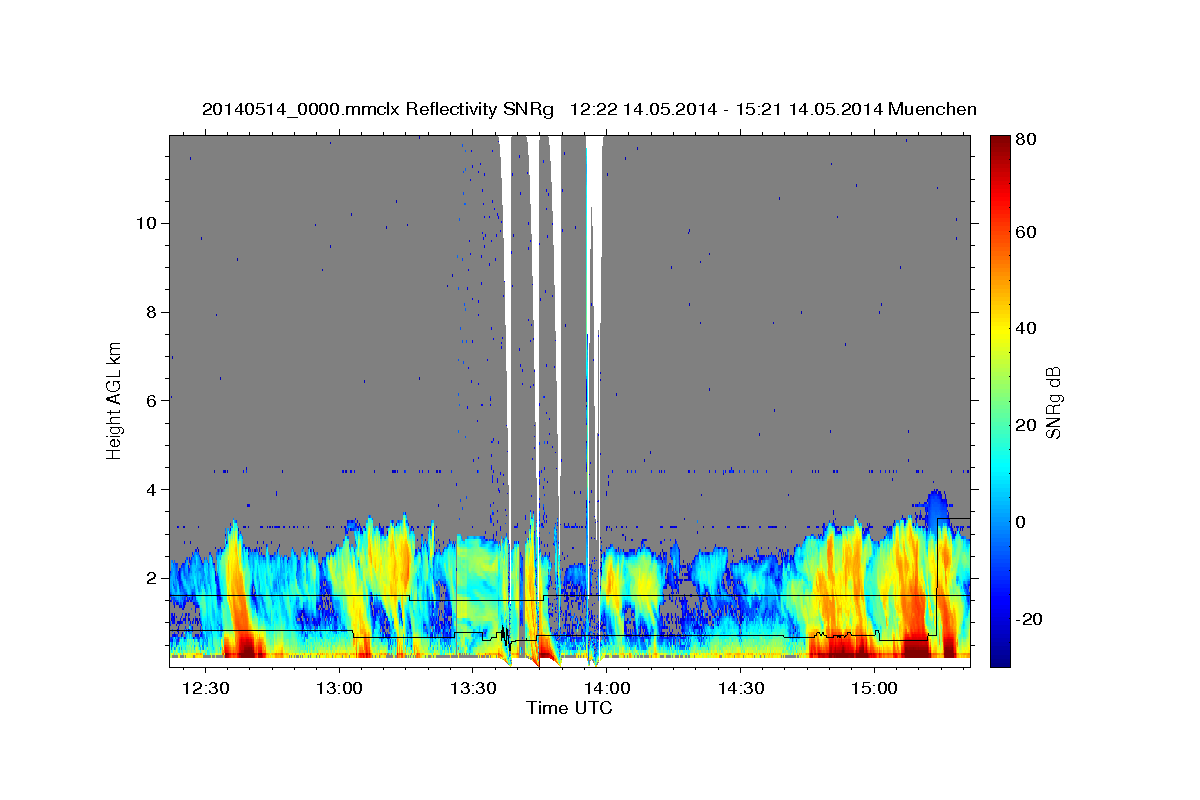Click the colorbar value 40
The width and height of the screenshot is (1200, 800).
click(x=1025, y=328)
